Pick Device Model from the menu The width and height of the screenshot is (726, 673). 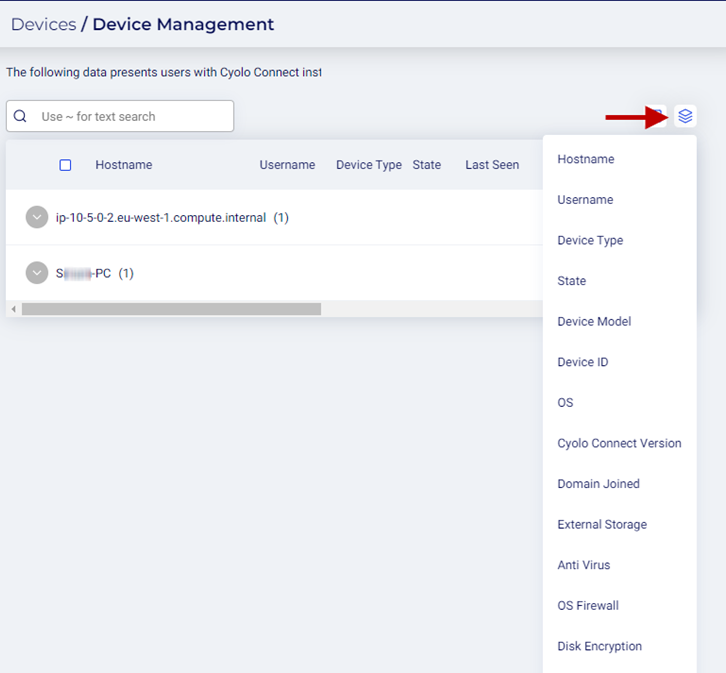(x=594, y=322)
